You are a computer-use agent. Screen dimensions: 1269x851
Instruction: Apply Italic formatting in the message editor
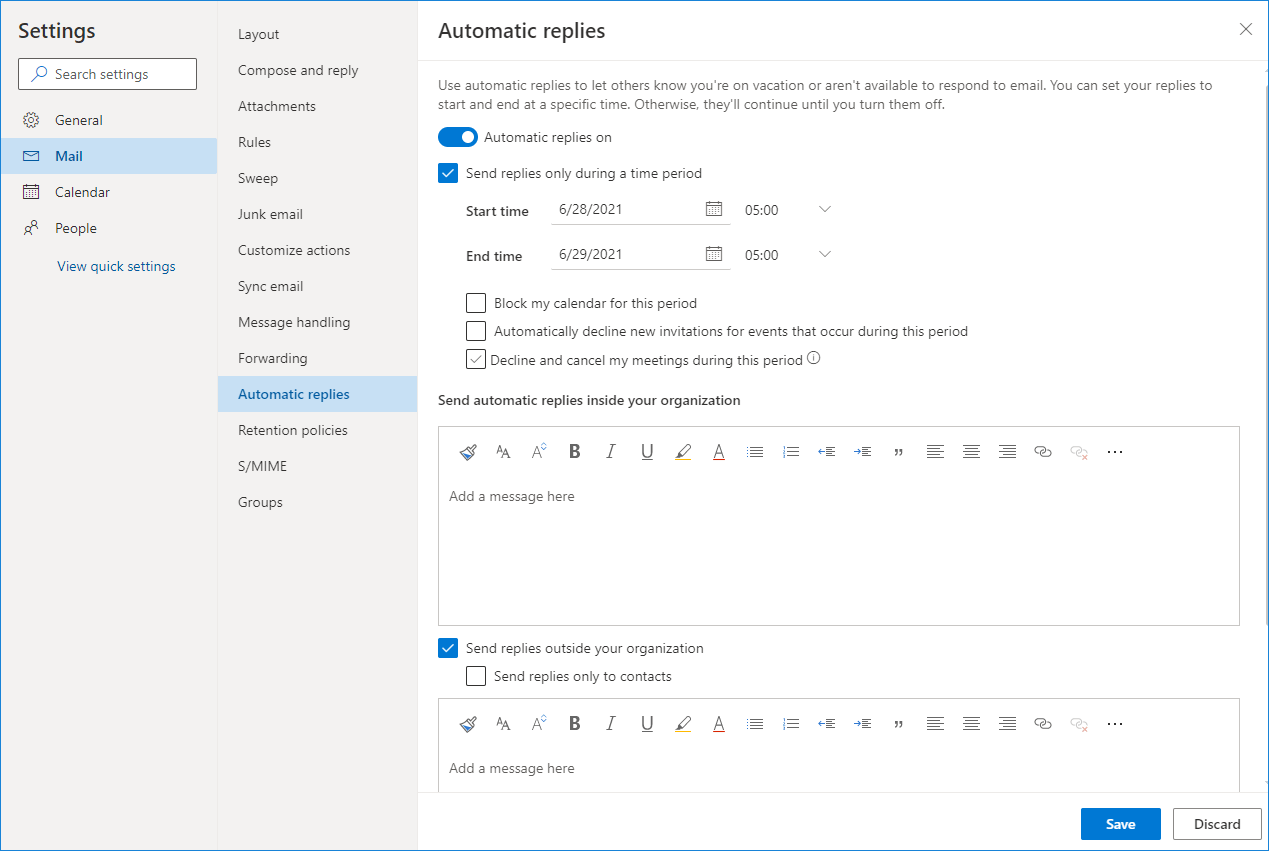point(611,451)
